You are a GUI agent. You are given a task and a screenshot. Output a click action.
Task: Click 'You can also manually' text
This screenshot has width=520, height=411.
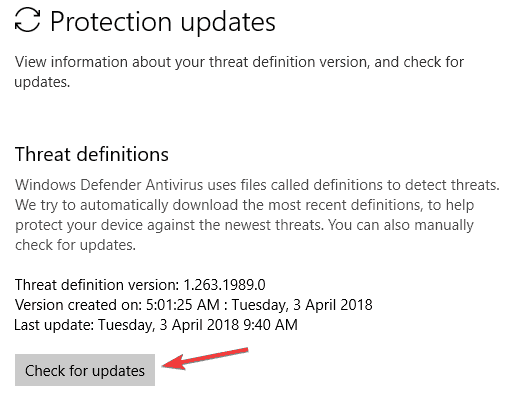401,225
